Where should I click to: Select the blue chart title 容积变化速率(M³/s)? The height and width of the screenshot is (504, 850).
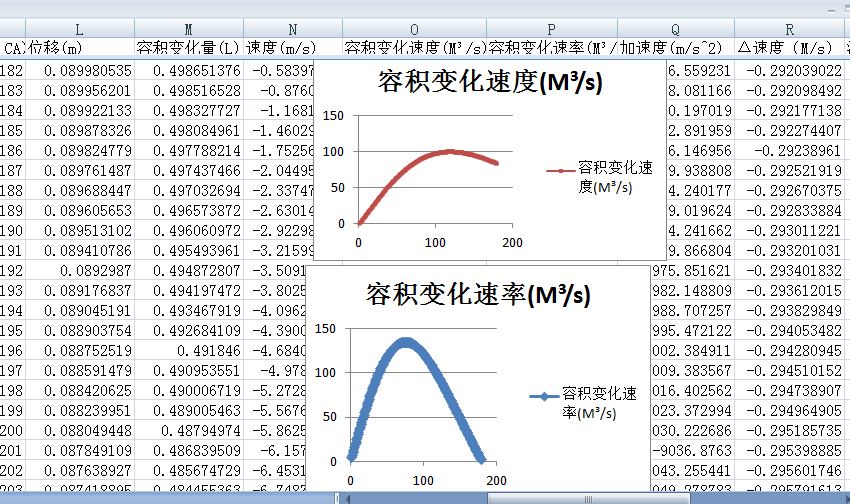pos(478,295)
